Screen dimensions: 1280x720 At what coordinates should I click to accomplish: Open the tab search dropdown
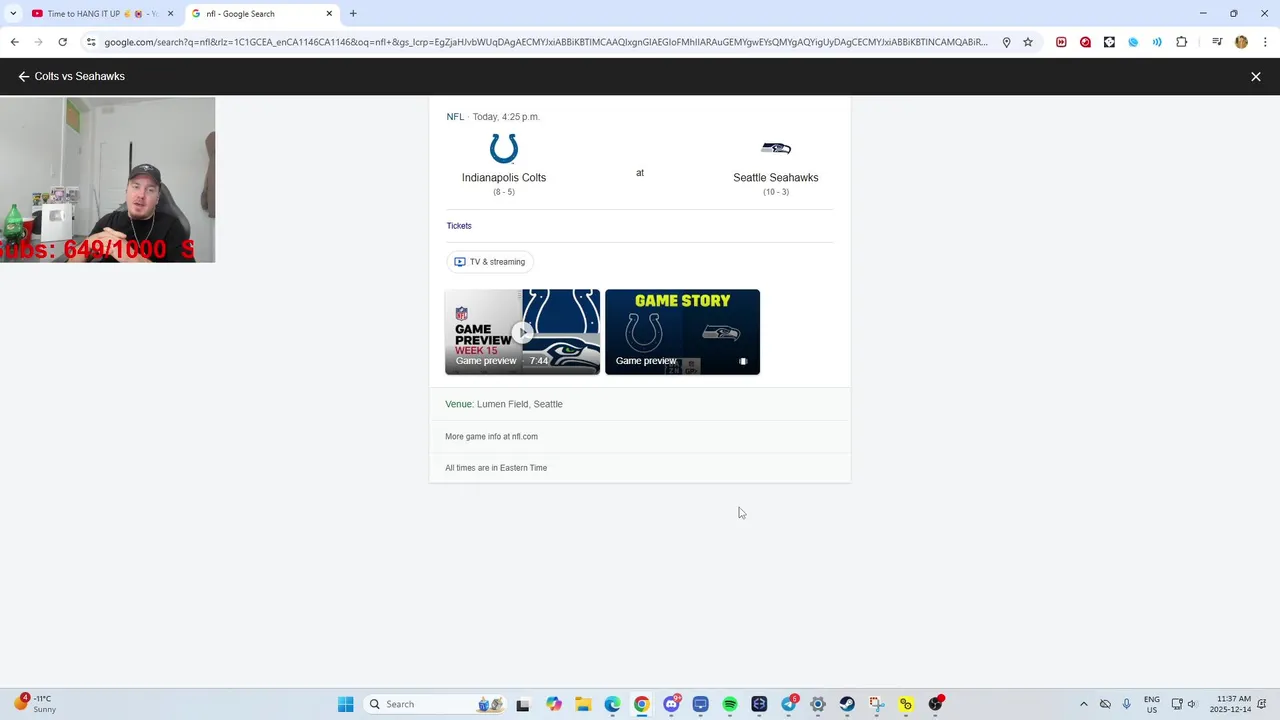click(x=13, y=14)
